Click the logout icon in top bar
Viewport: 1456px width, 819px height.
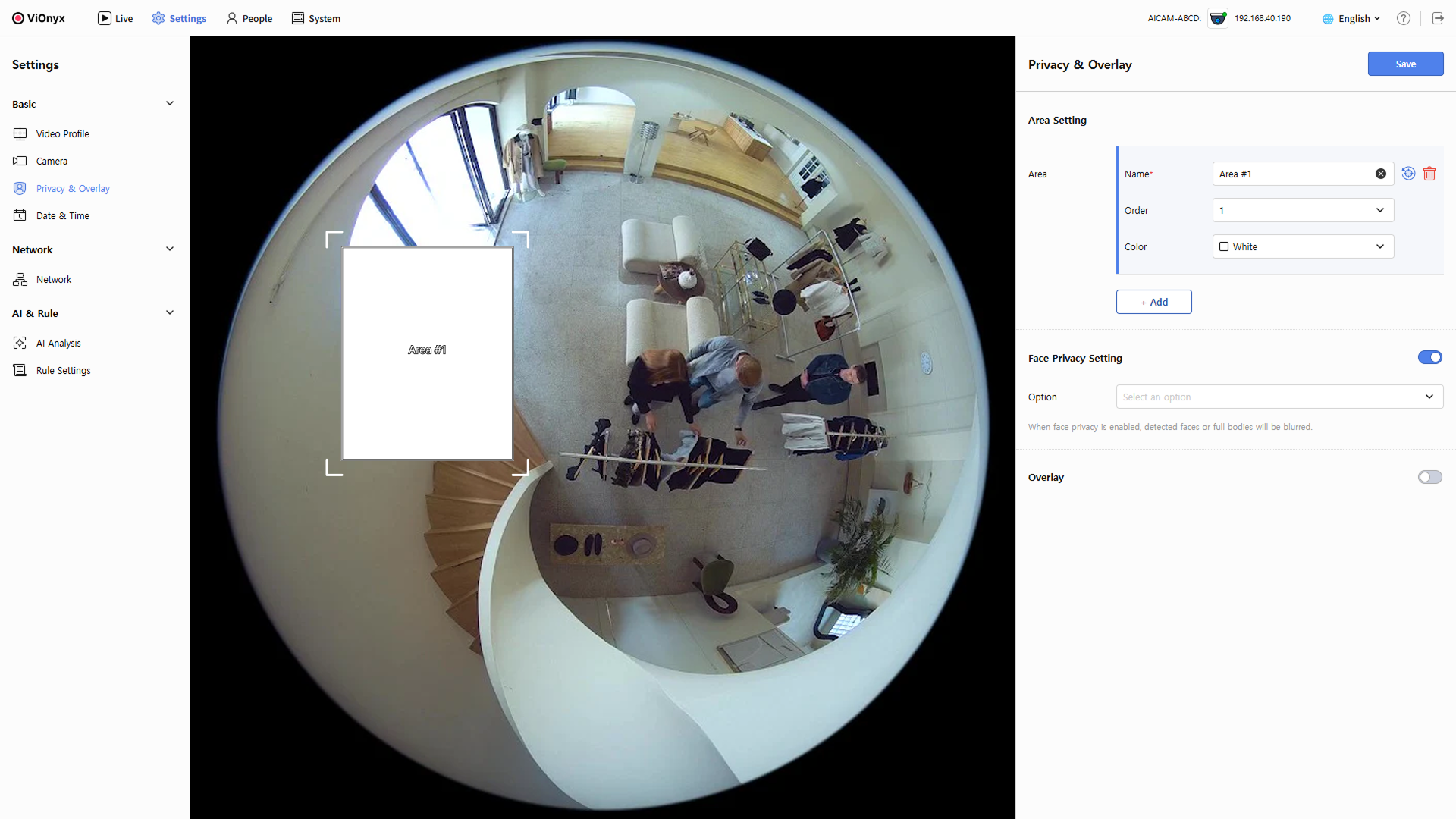1438,18
